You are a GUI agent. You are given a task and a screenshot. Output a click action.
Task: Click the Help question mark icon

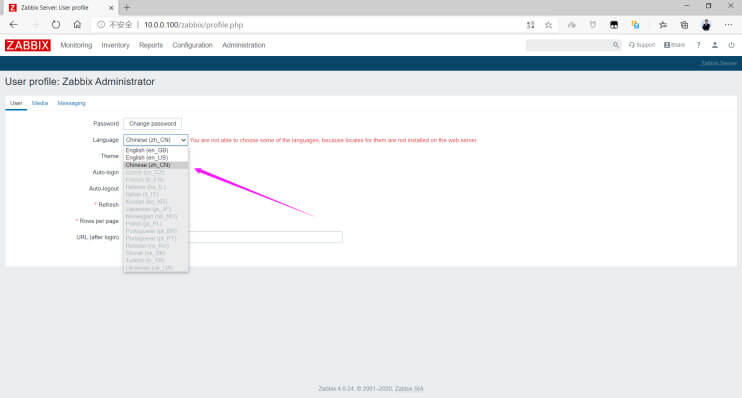tap(698, 45)
